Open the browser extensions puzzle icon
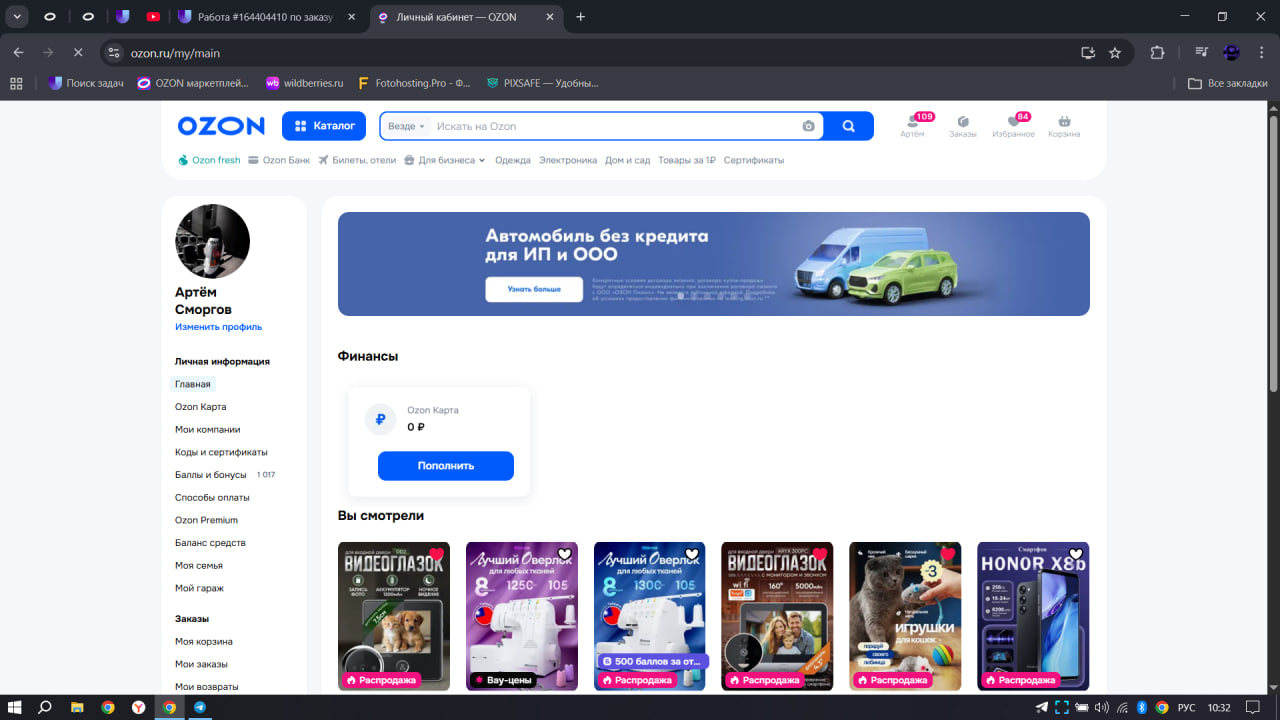Image resolution: width=1280 pixels, height=720 pixels. tap(1158, 53)
